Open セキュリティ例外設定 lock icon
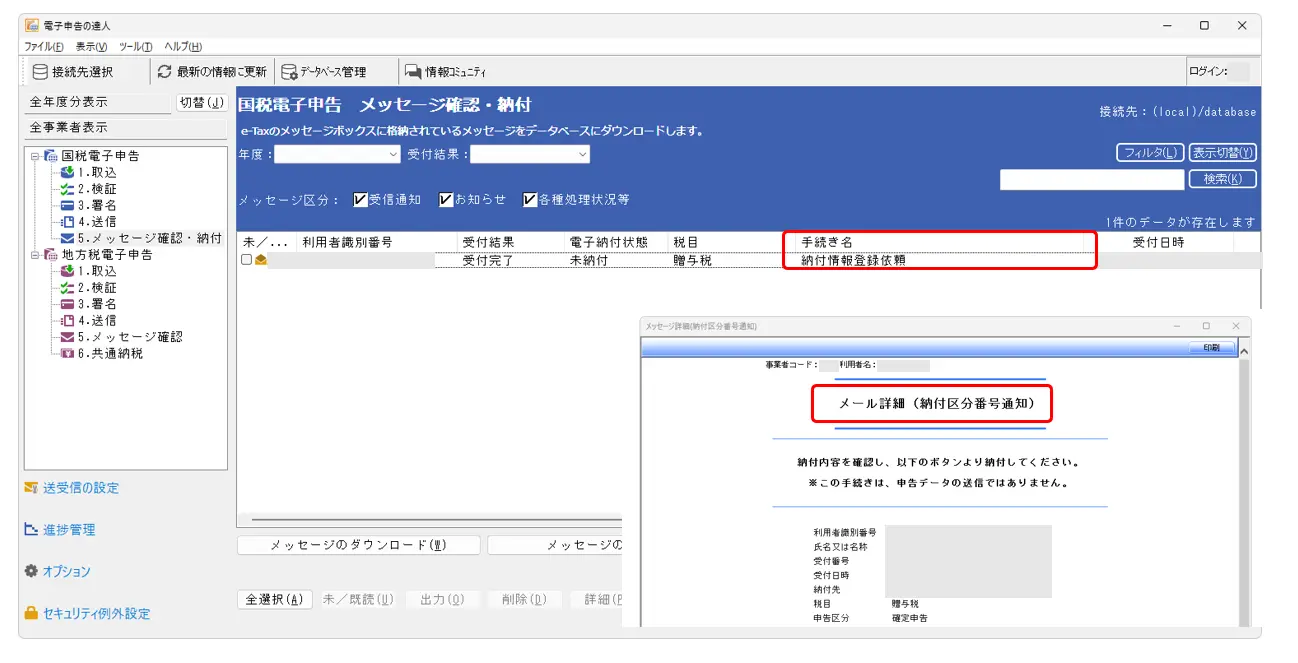 [31, 613]
